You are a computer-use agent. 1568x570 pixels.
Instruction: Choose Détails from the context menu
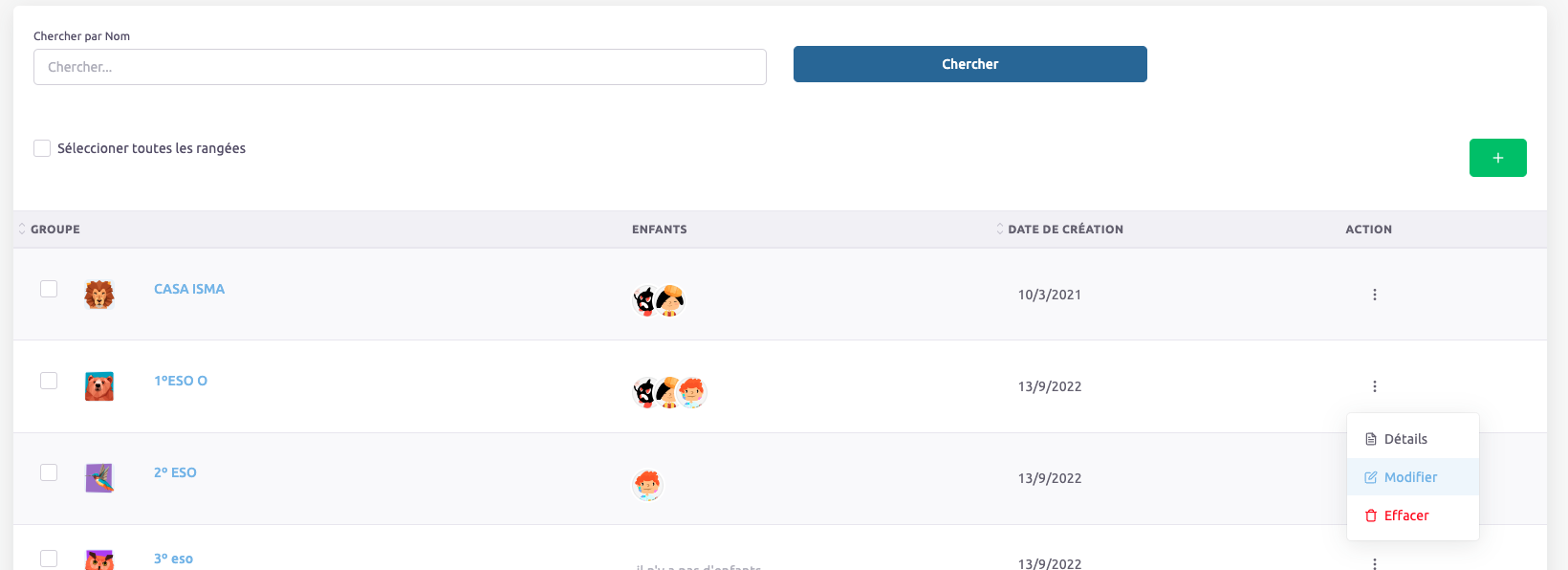tap(1405, 439)
